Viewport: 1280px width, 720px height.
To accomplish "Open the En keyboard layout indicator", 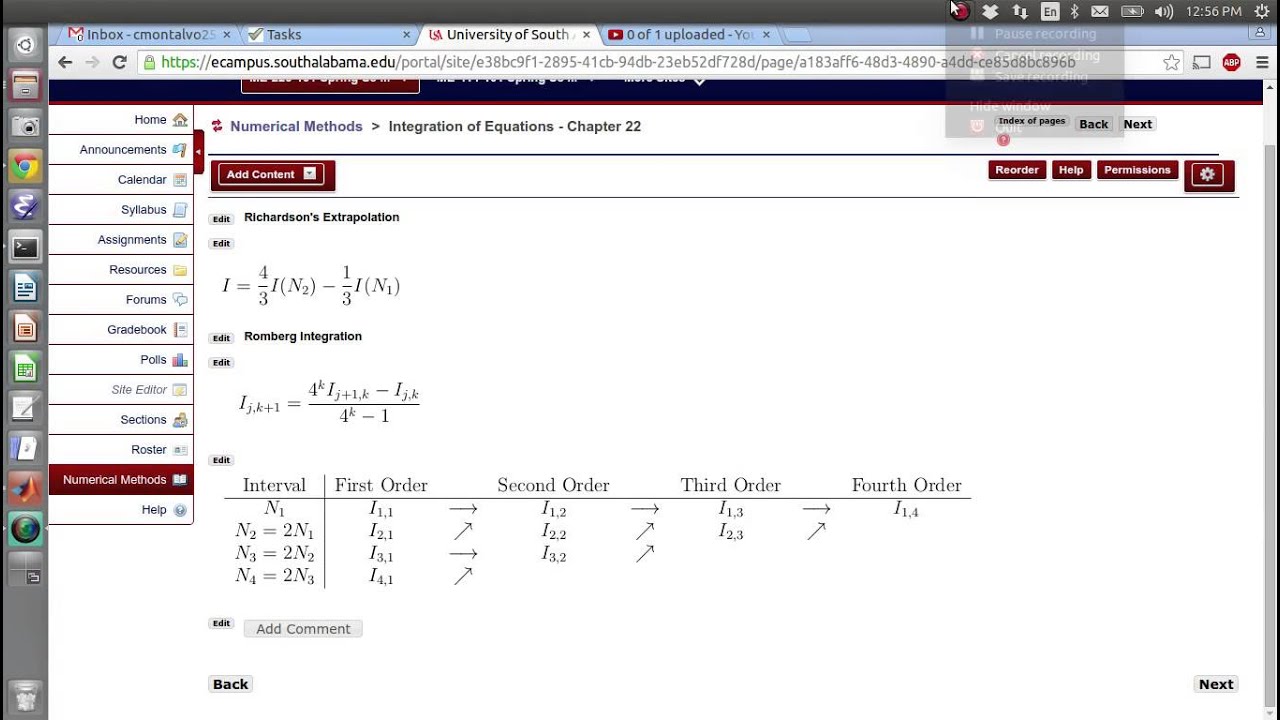I will (x=1049, y=11).
